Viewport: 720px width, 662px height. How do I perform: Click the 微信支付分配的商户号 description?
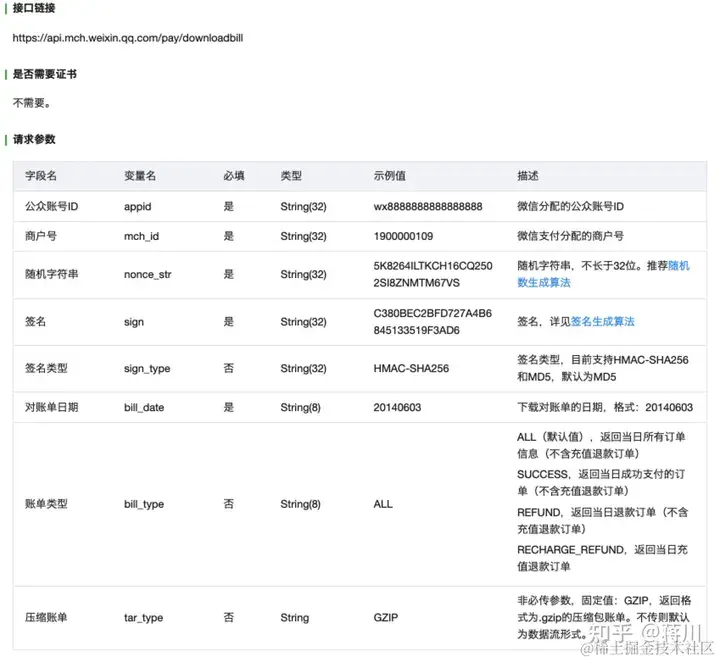[570, 236]
